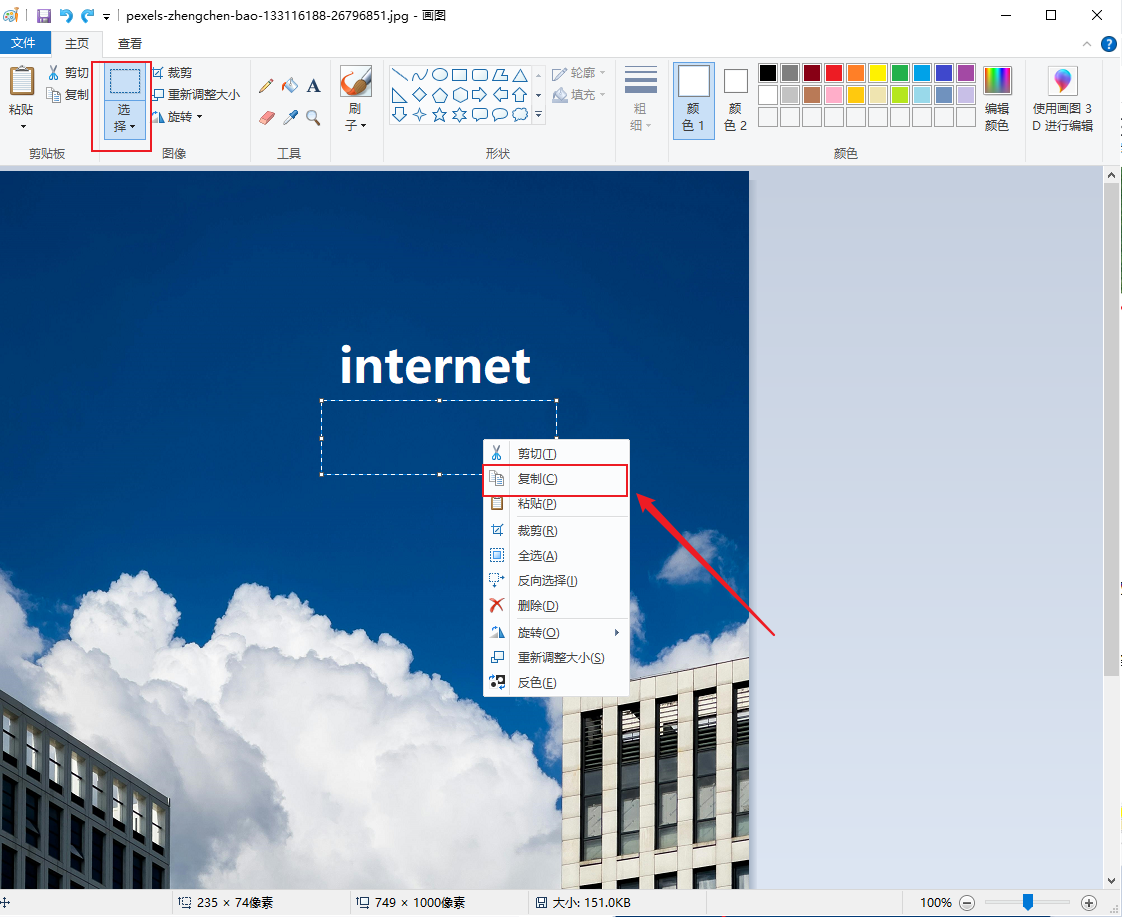Choose the Curve shape
1122x917 pixels.
coord(420,74)
